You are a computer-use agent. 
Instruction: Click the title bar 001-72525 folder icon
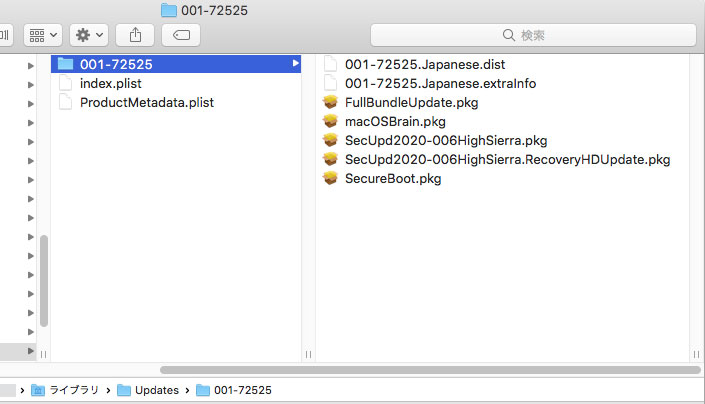pyautogui.click(x=169, y=10)
